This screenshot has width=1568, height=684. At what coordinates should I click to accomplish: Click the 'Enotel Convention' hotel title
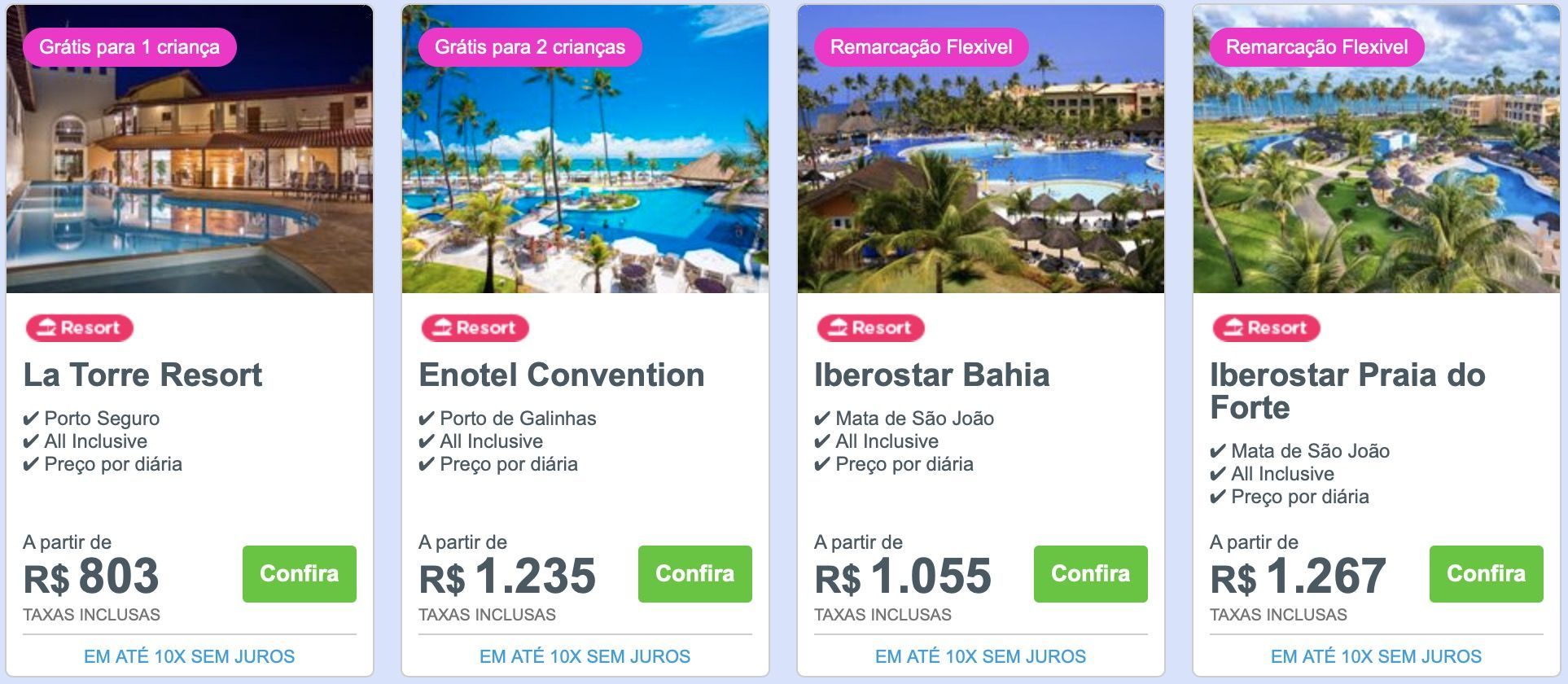point(562,375)
